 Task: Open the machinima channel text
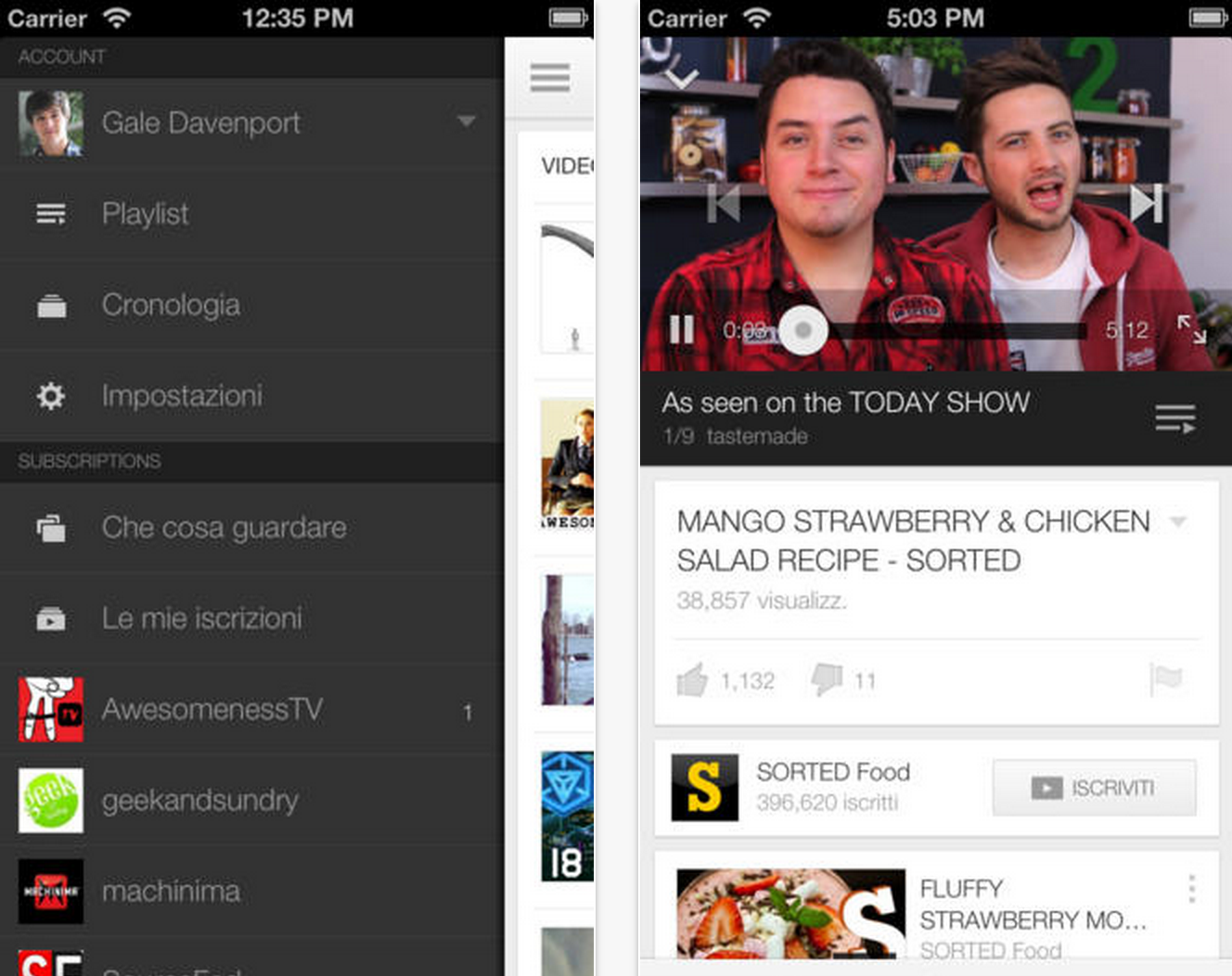pyautogui.click(x=171, y=892)
